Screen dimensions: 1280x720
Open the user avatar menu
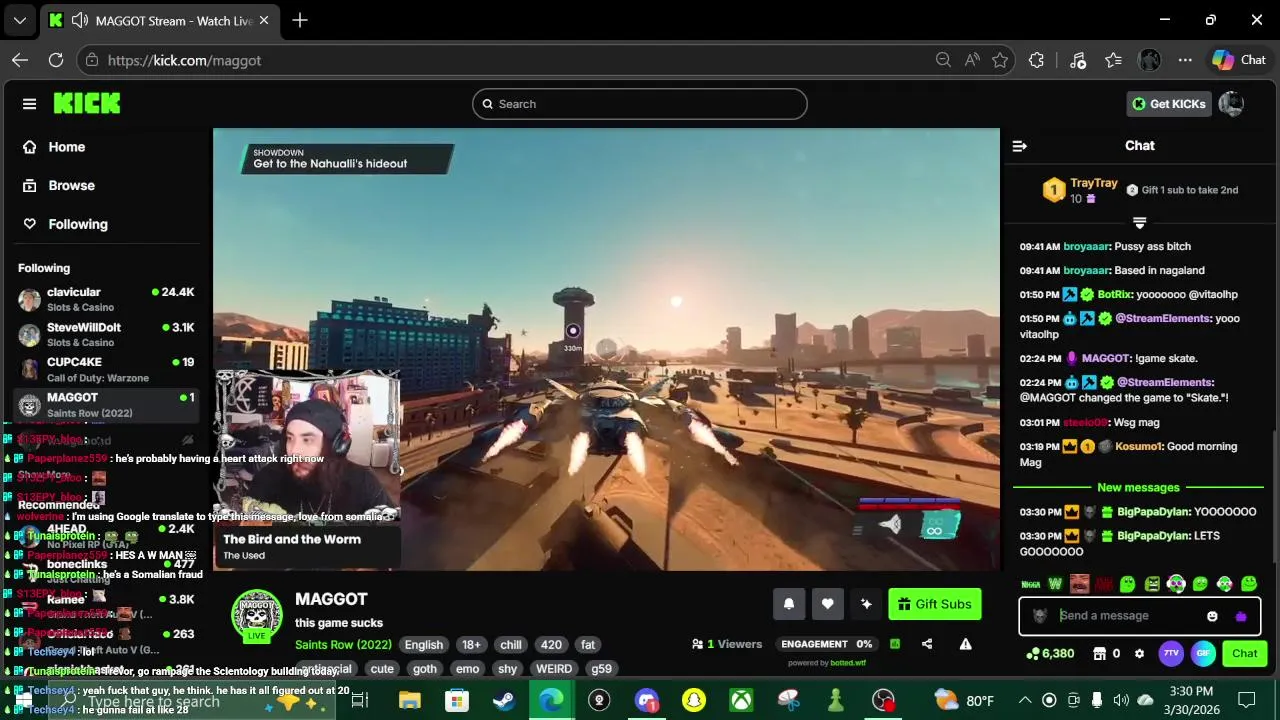[x=1232, y=104]
